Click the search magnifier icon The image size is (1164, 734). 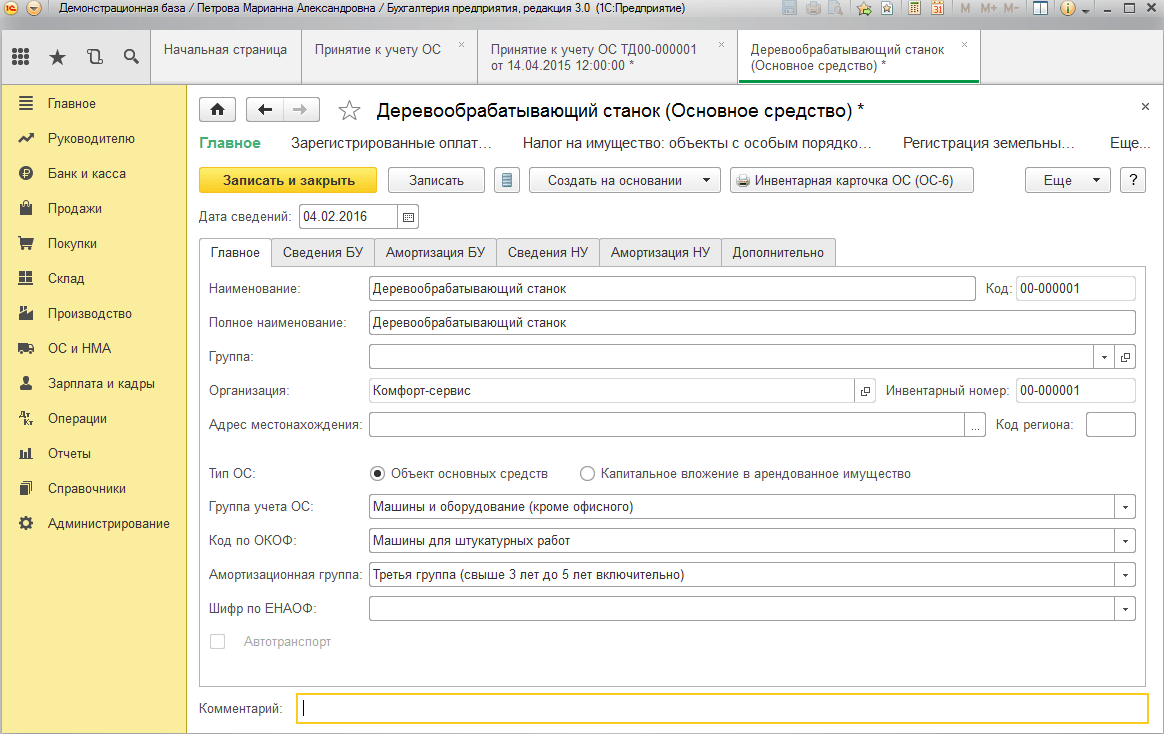131,57
